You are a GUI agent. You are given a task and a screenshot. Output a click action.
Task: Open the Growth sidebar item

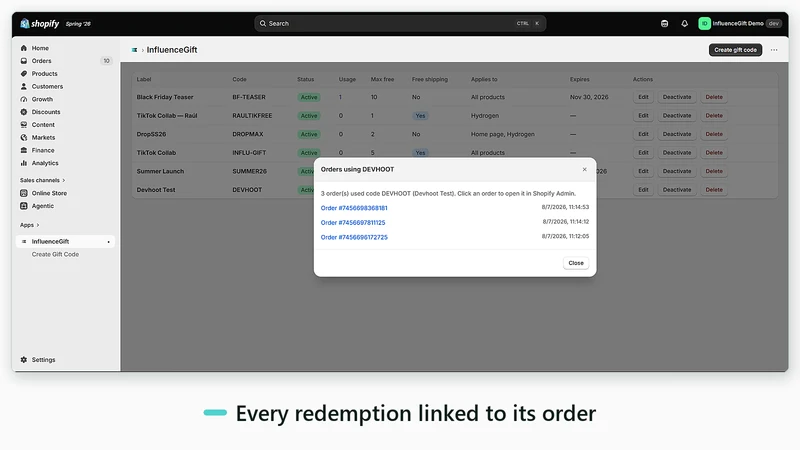pos(42,99)
